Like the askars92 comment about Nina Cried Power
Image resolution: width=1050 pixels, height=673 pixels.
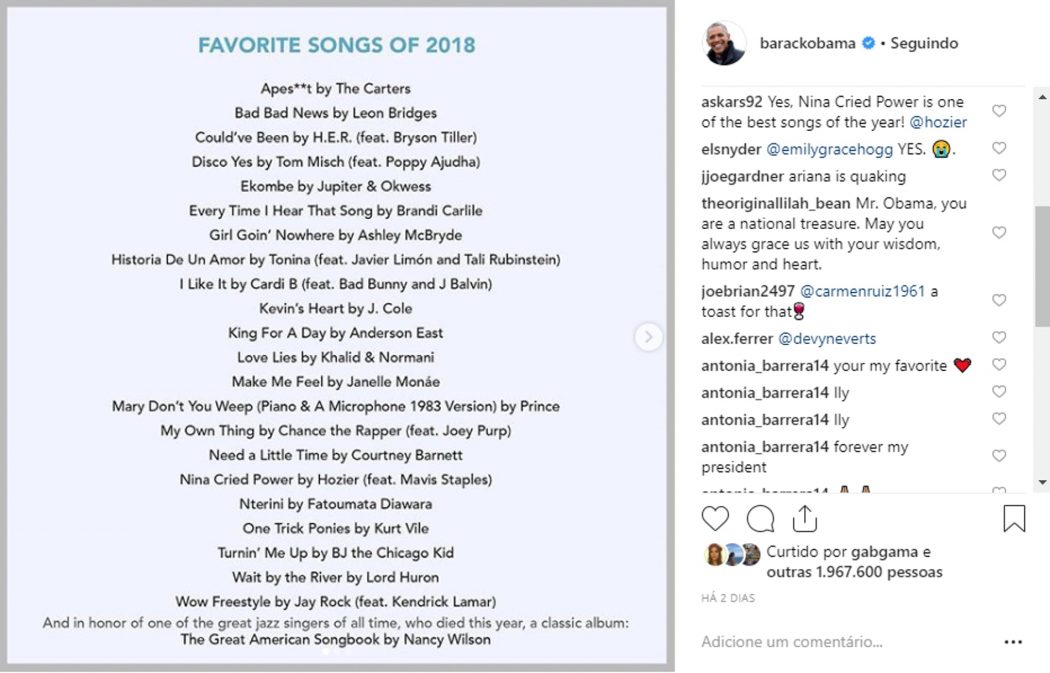[x=998, y=111]
